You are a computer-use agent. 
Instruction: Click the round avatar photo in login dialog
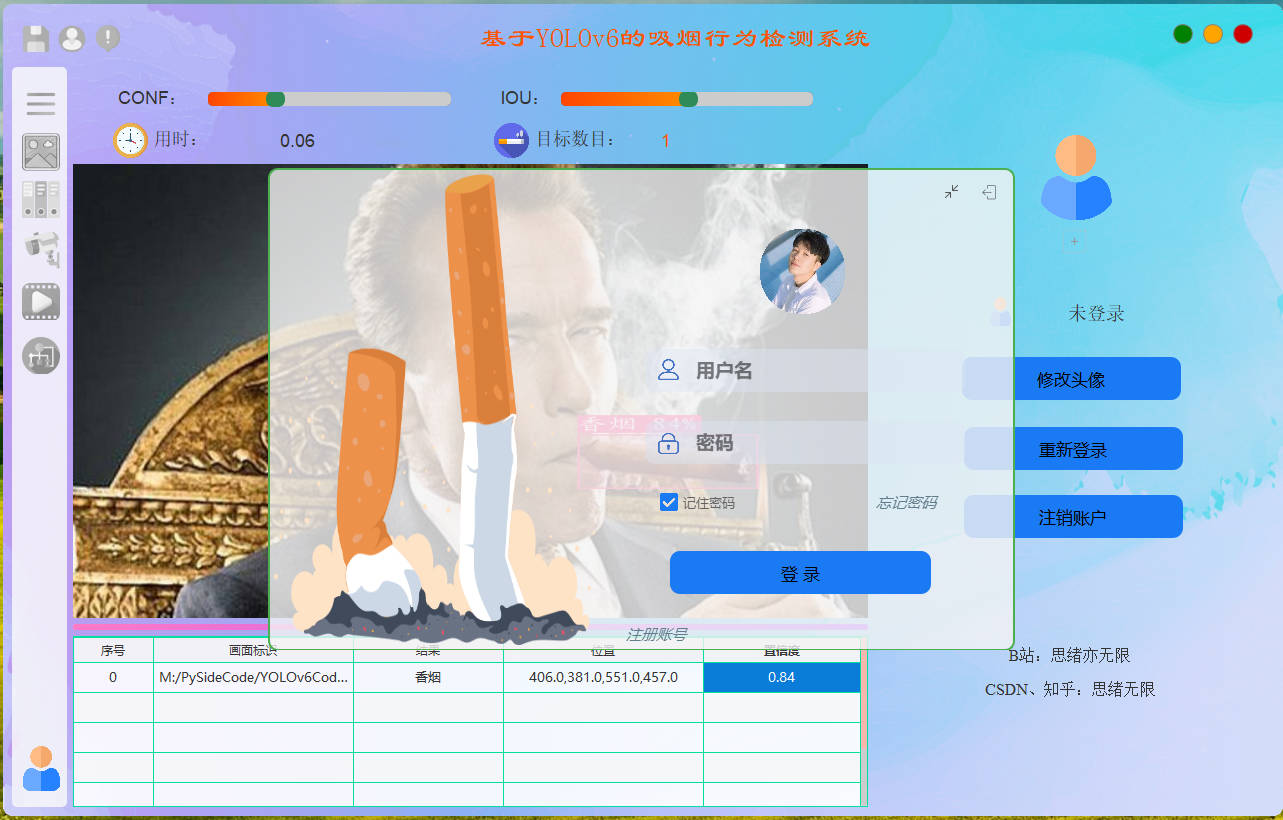[802, 271]
